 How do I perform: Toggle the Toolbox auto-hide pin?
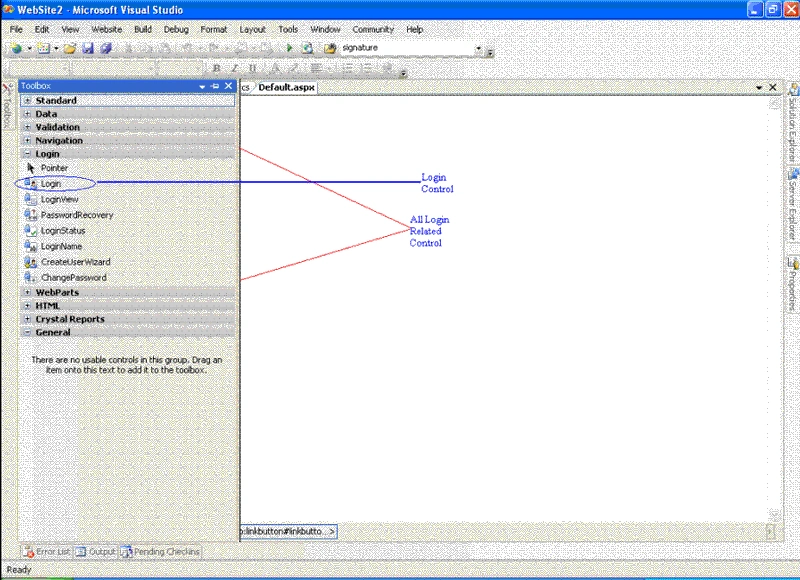(x=215, y=86)
